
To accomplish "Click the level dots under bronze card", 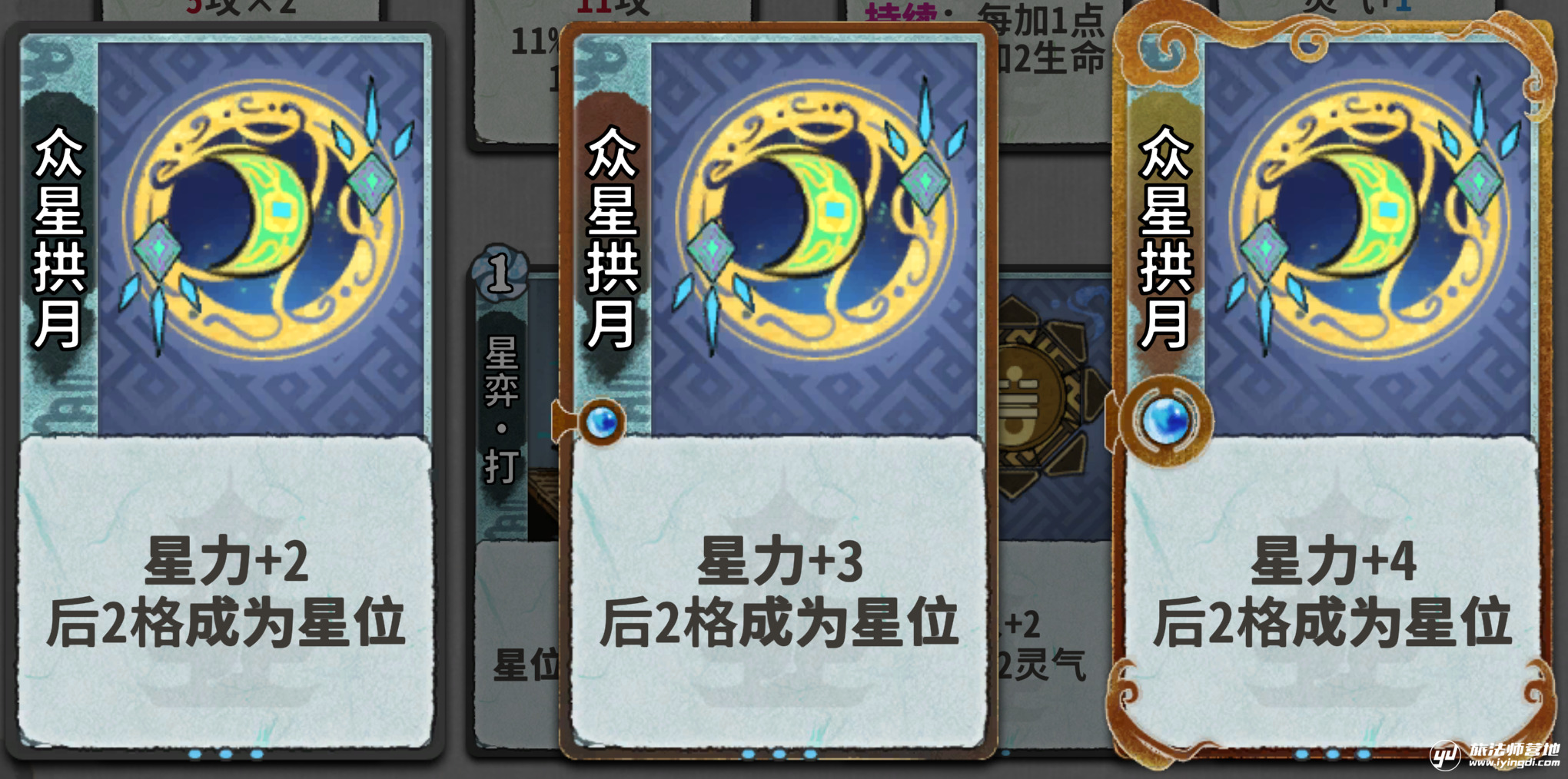I will (779, 754).
